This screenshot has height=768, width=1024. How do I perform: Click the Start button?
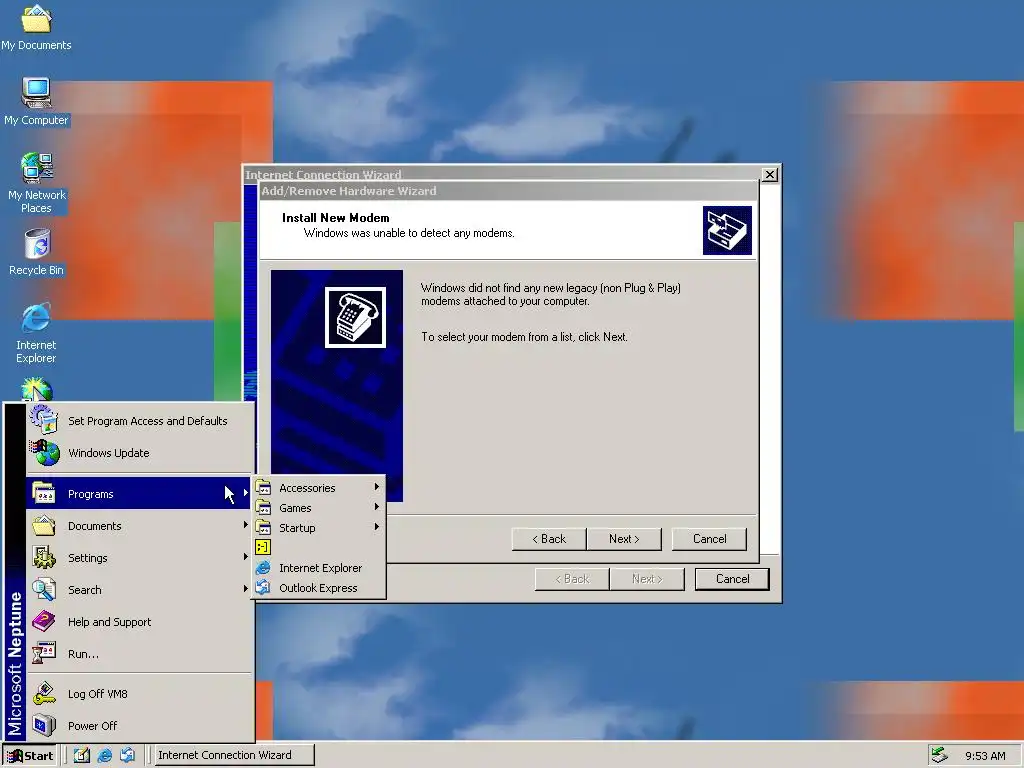(x=30, y=756)
